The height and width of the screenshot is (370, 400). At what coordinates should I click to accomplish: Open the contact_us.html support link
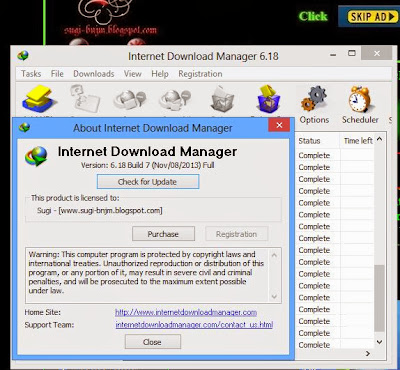click(194, 325)
